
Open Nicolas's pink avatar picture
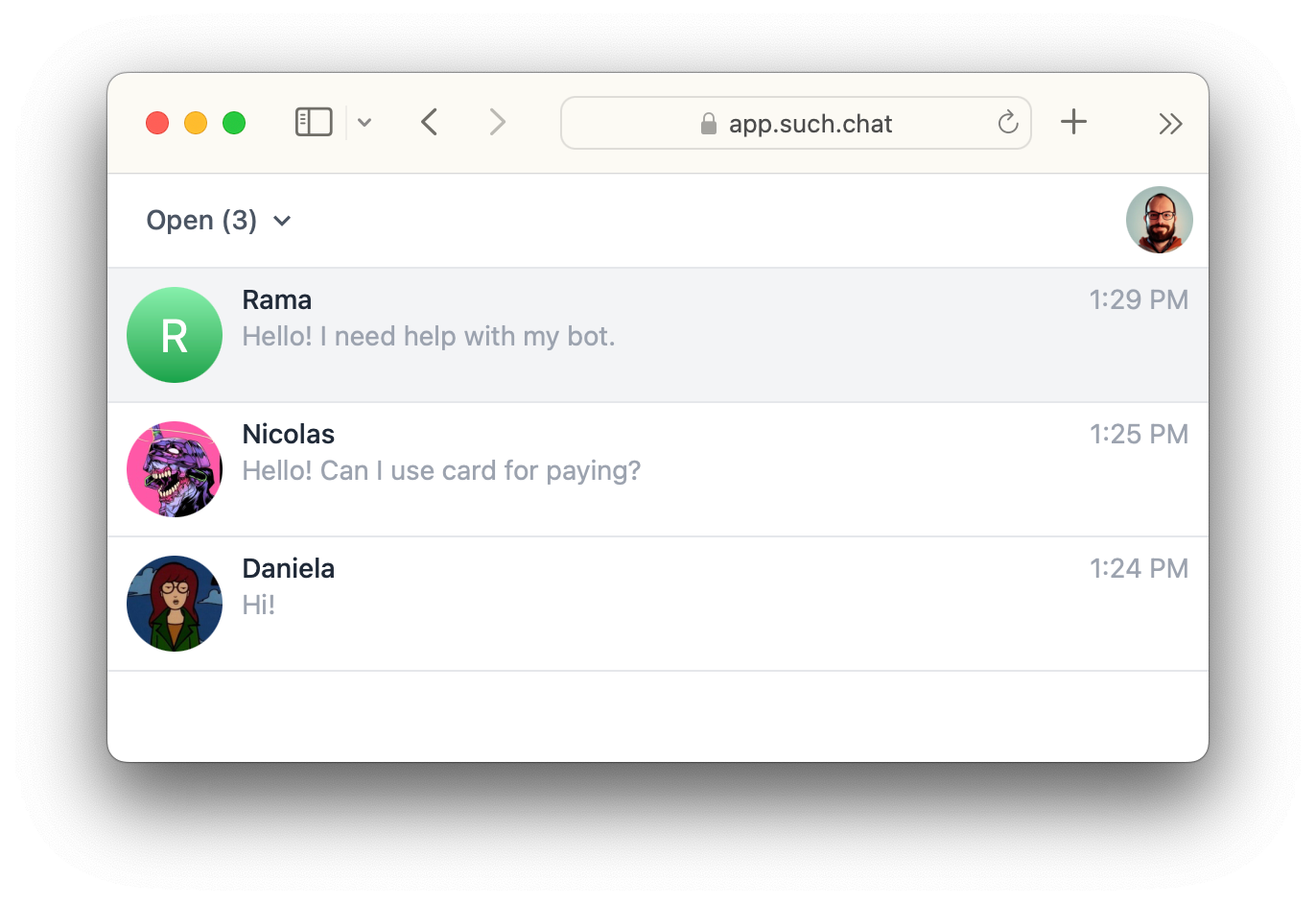coord(175,469)
